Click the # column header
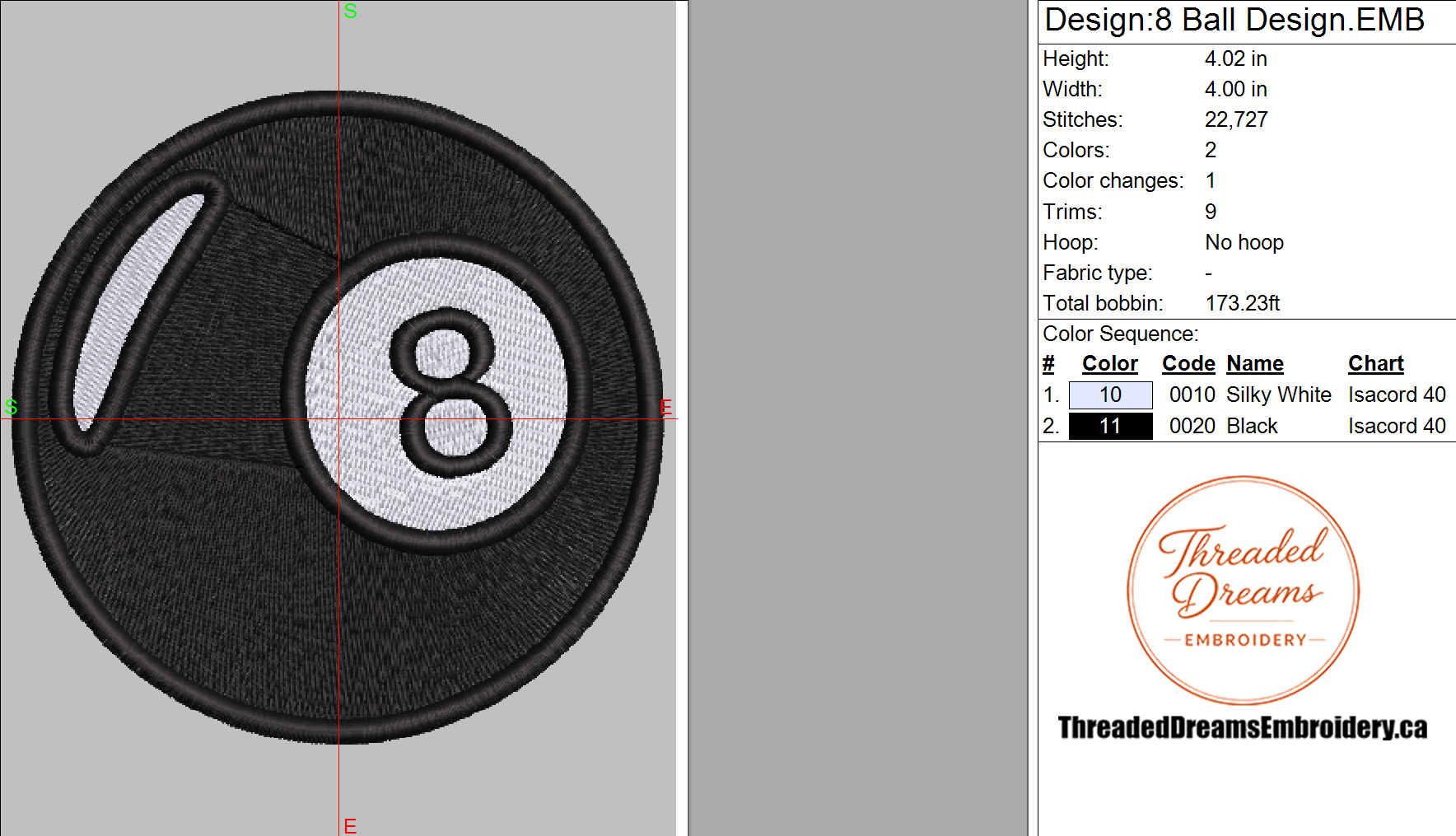The image size is (1456, 836). tap(1048, 364)
